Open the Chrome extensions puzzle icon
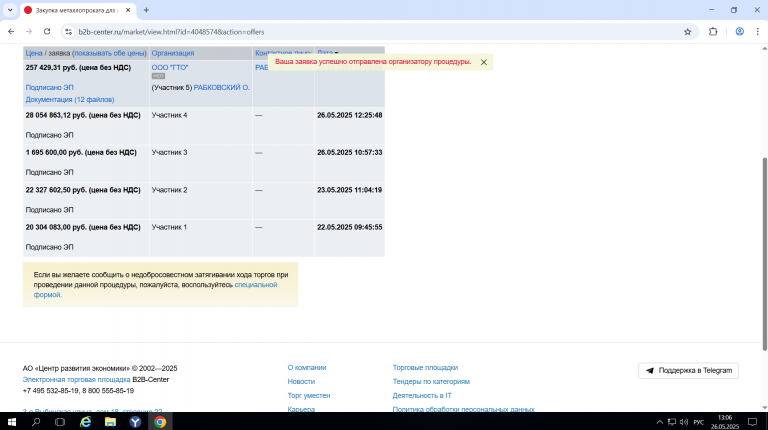768x430 pixels. coord(713,32)
